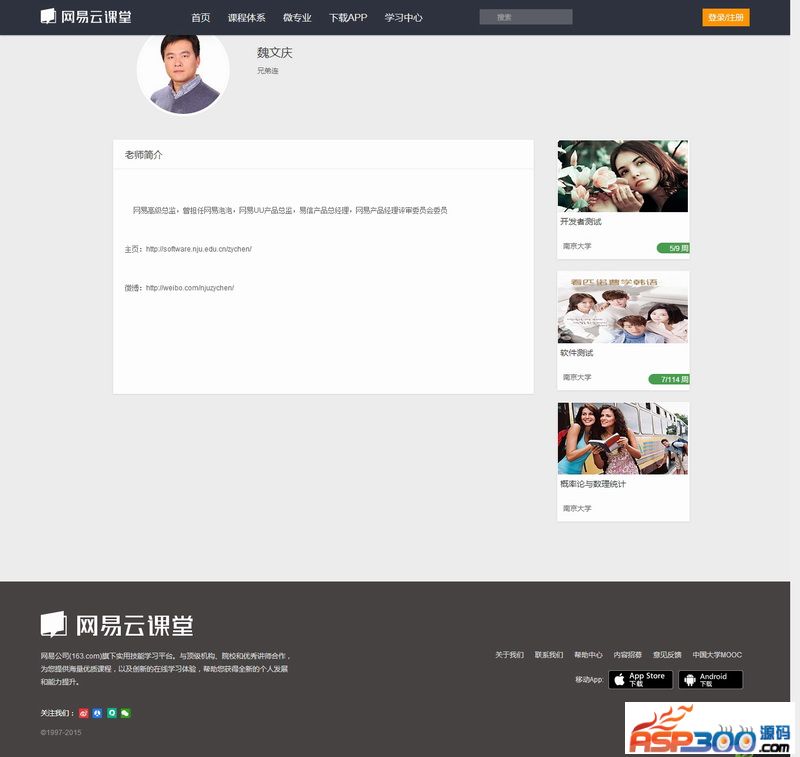Viewport: 800px width, 757px height.
Task: Click 南京大学 under the 开发者测试 course
Action: (x=577, y=246)
